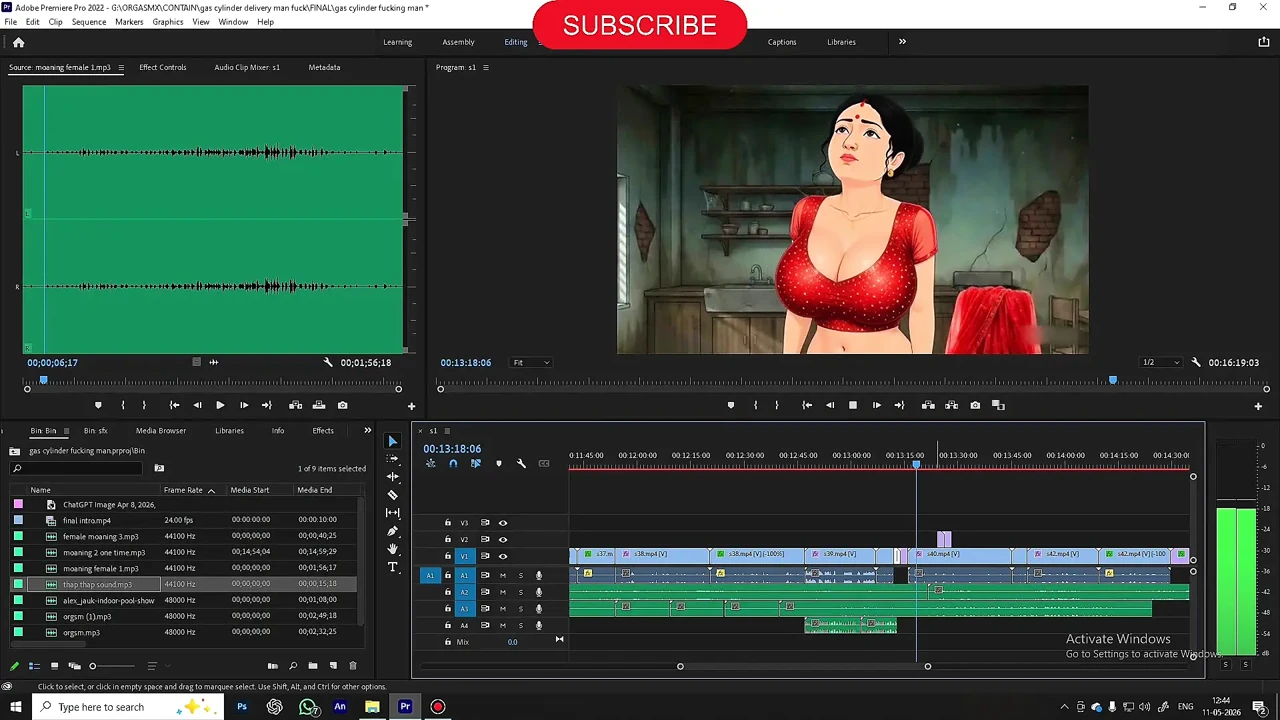The height and width of the screenshot is (720, 1280).
Task: Hide V1 track output eye
Action: click(x=503, y=556)
